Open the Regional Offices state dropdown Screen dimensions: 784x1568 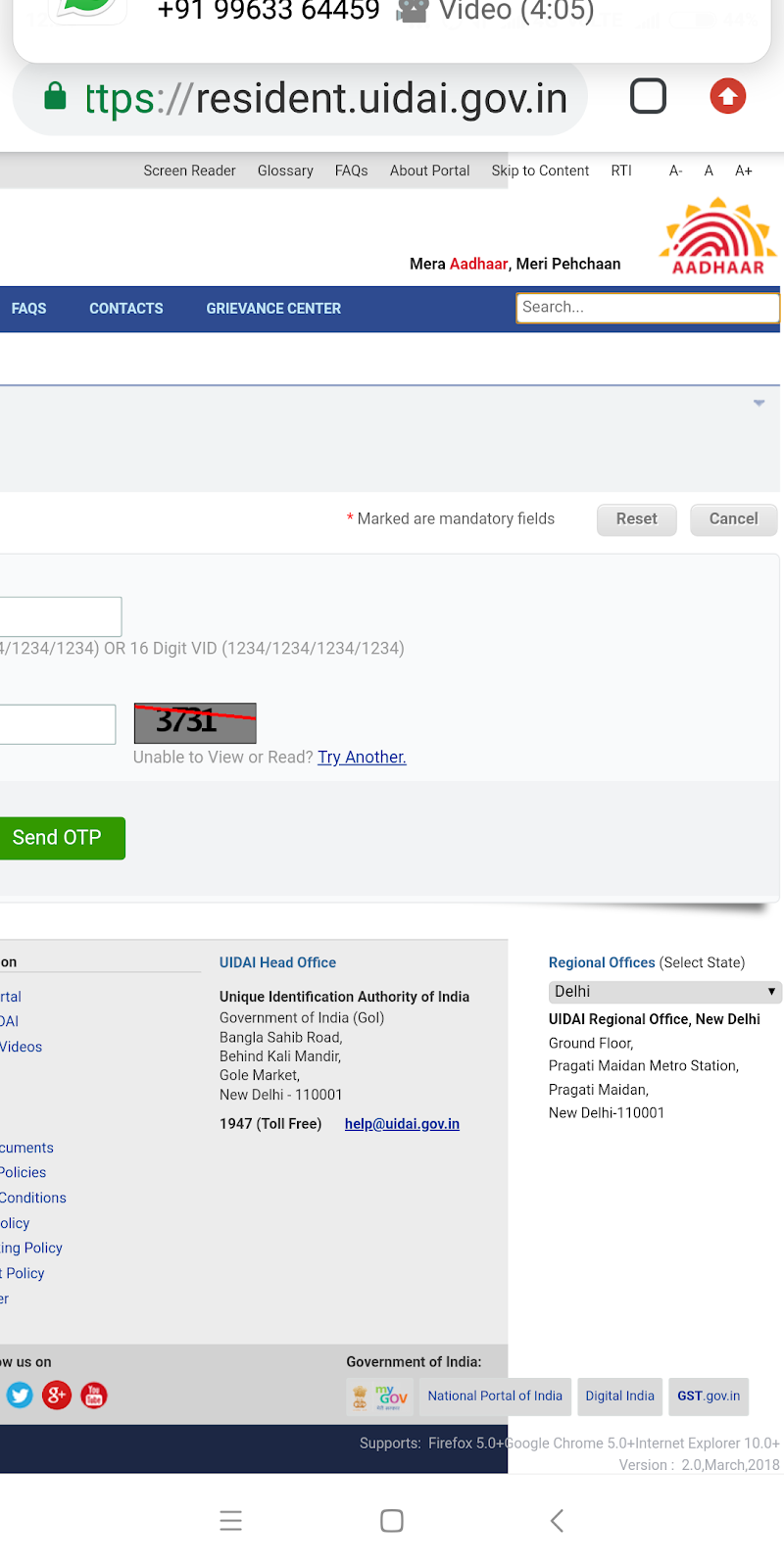tap(664, 991)
